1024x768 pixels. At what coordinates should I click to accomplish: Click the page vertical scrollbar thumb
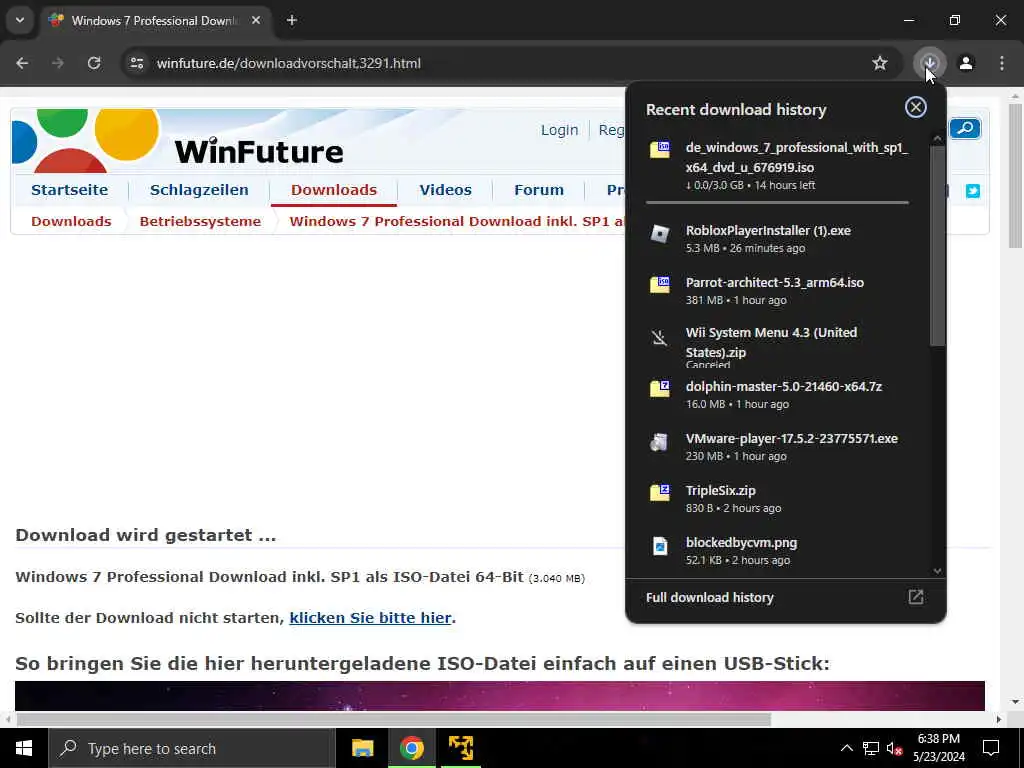[x=1015, y=175]
